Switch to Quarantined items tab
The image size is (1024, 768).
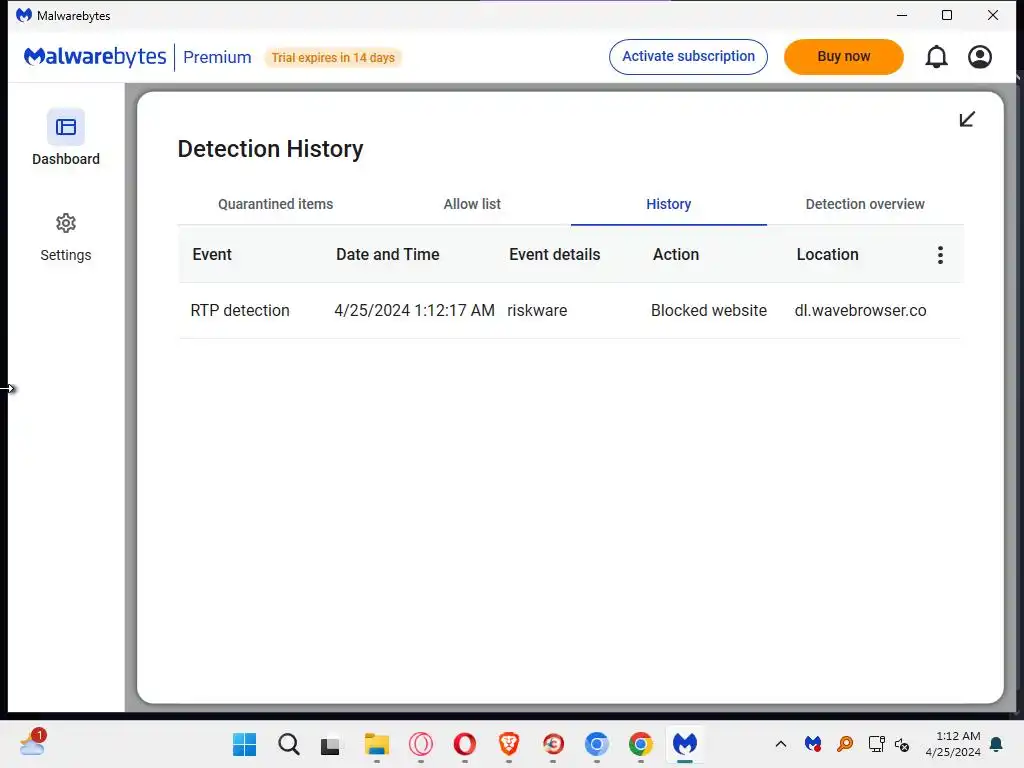276,204
